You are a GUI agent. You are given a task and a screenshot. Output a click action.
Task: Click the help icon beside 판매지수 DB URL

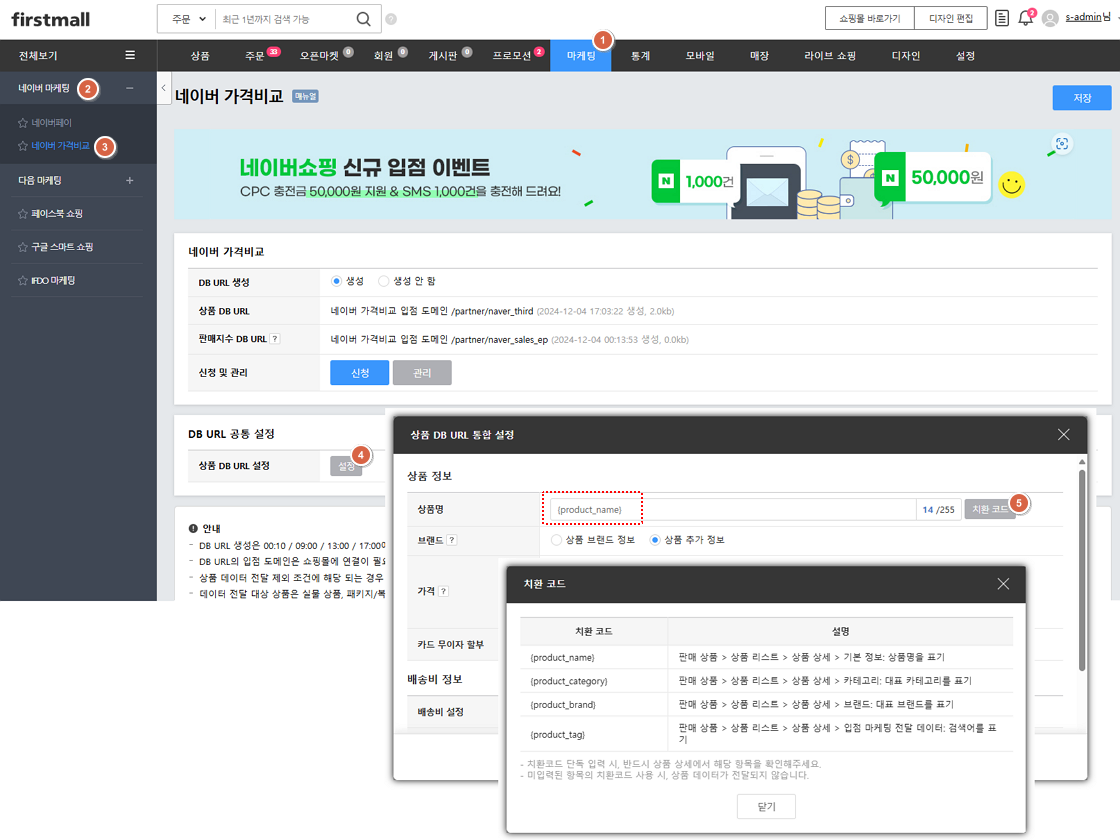(275, 339)
